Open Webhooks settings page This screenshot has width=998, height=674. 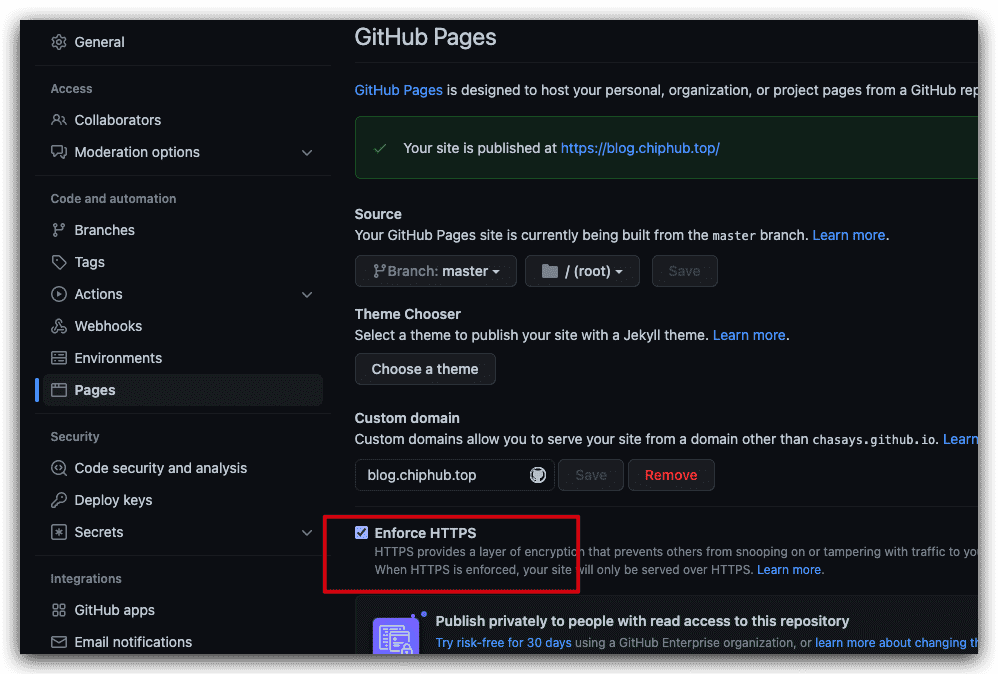(x=108, y=326)
